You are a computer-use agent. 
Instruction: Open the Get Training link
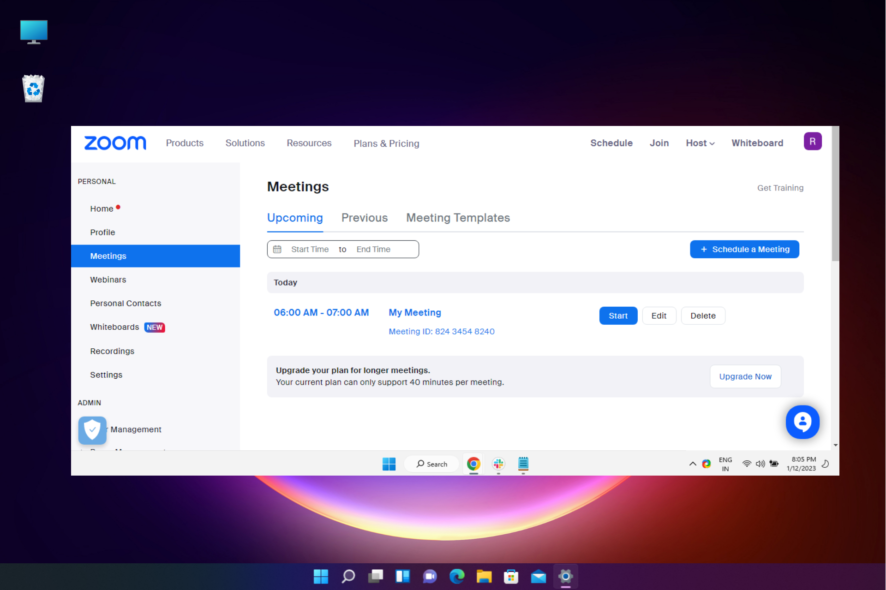click(780, 188)
